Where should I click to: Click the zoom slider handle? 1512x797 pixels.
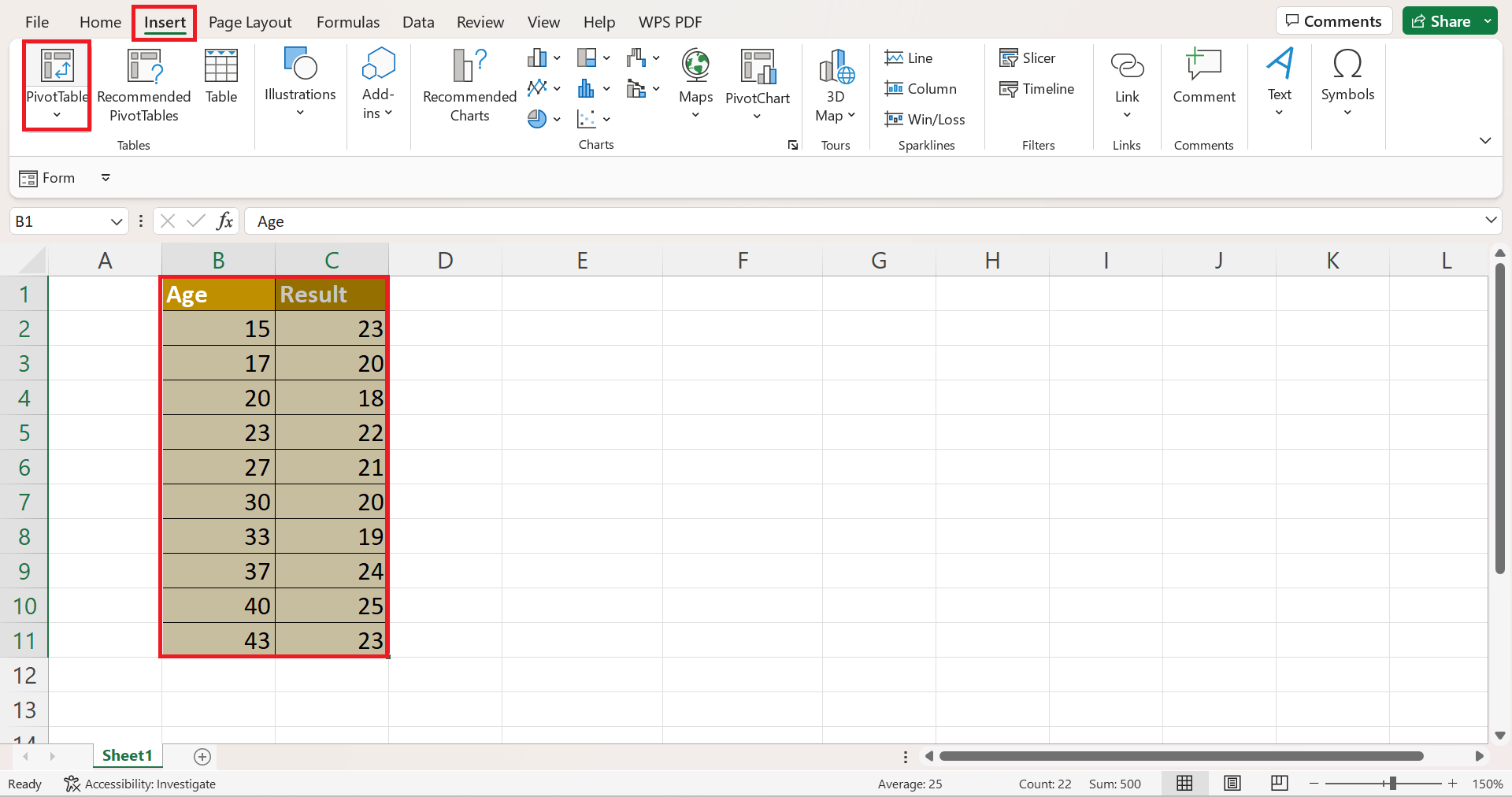click(x=1392, y=784)
